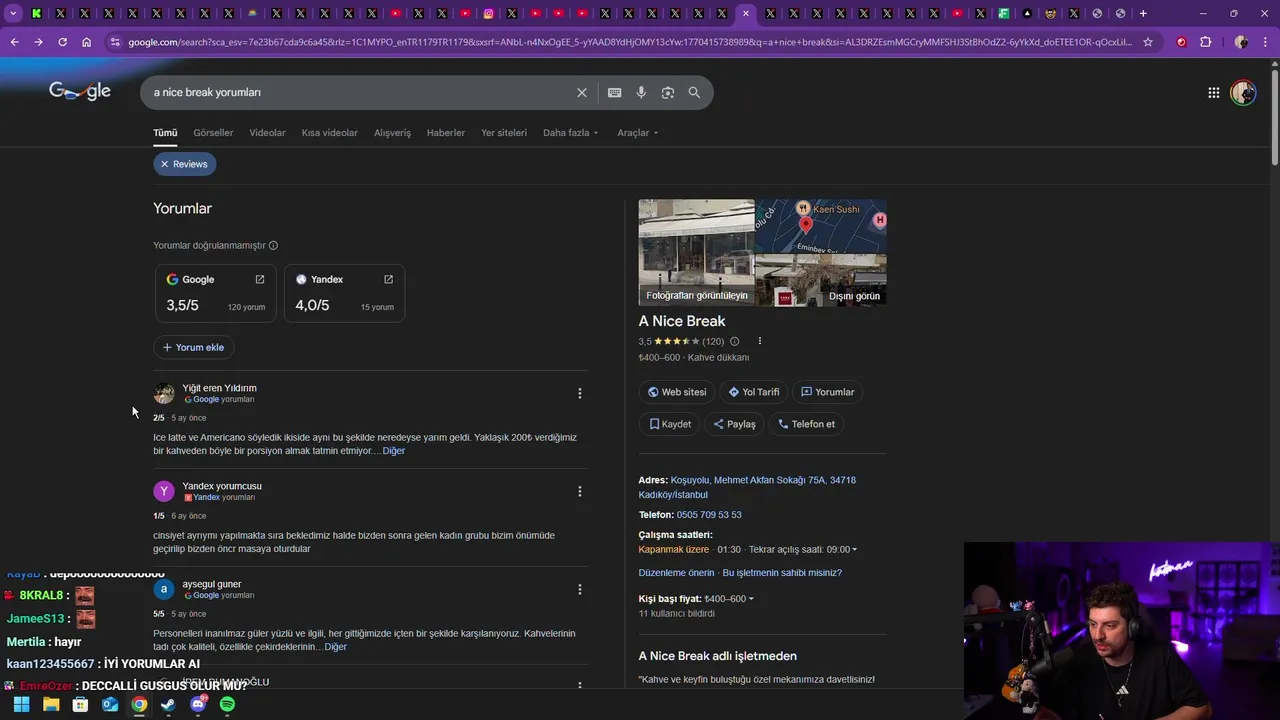Viewport: 1280px width, 720px height.
Task: Switch to Yer siteleri tab
Action: coord(504,133)
